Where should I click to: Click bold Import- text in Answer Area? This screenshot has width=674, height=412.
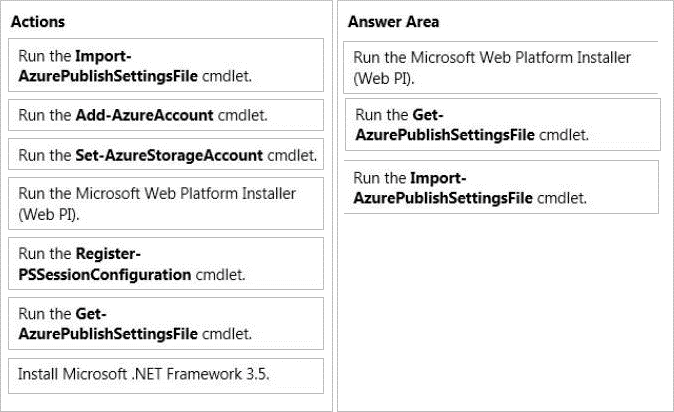click(440, 177)
